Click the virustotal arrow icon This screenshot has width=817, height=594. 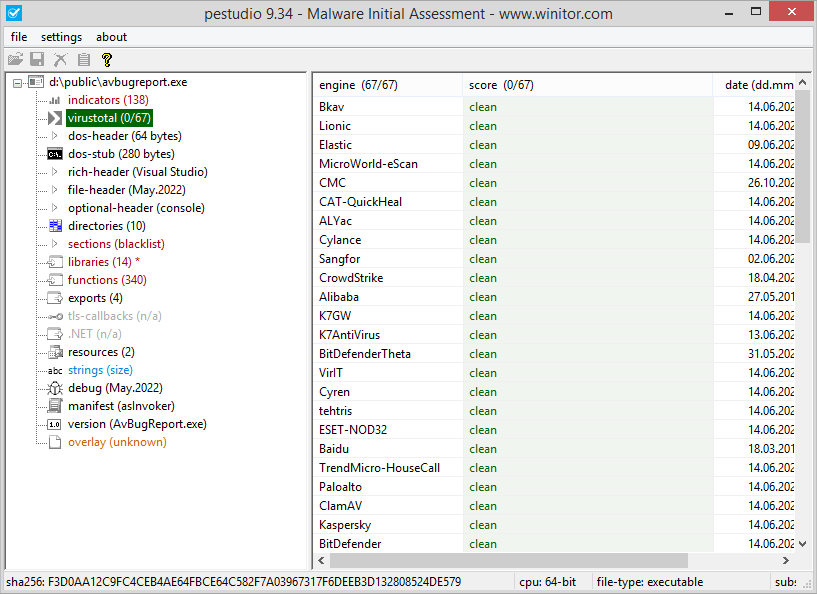[x=55, y=118]
